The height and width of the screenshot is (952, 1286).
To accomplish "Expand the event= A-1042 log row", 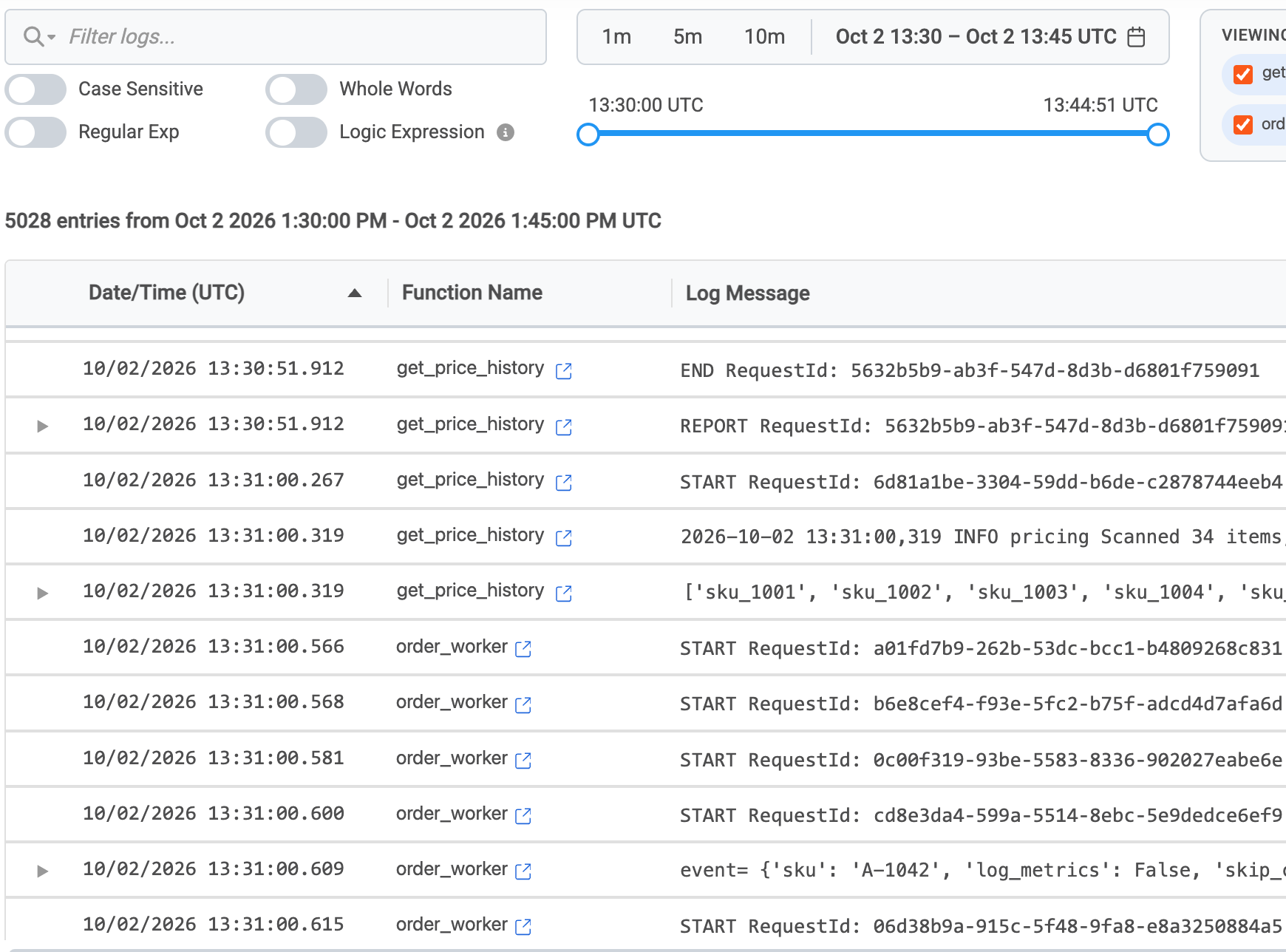I will (42, 871).
